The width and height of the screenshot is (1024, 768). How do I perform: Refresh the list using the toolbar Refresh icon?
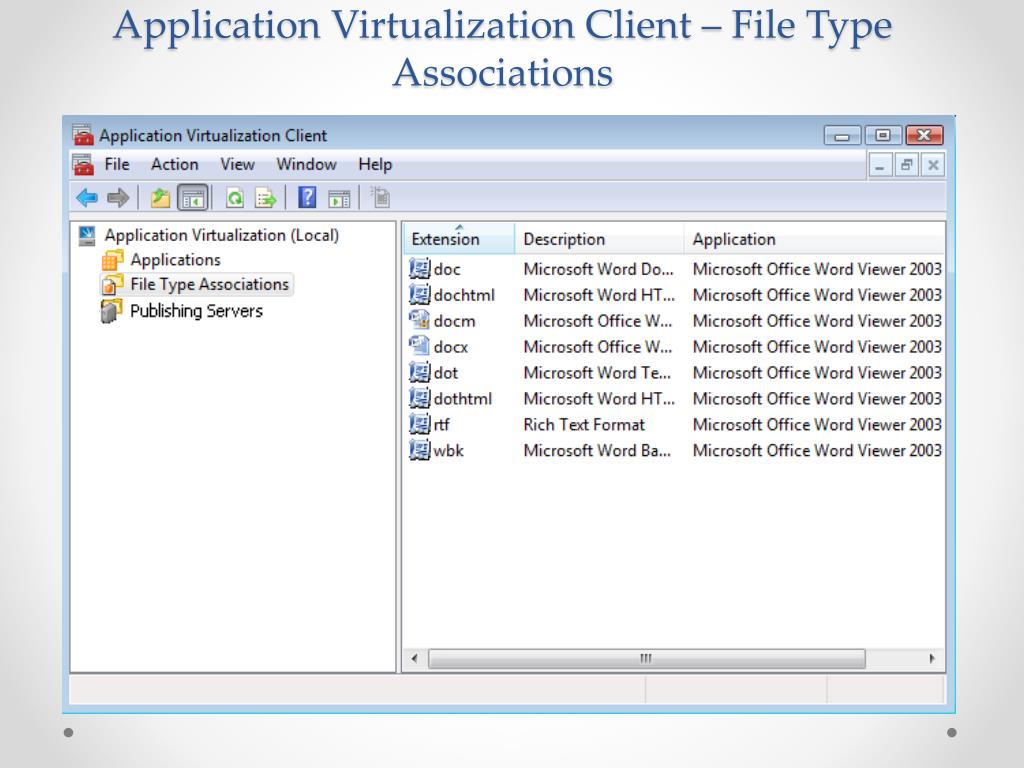click(x=234, y=197)
